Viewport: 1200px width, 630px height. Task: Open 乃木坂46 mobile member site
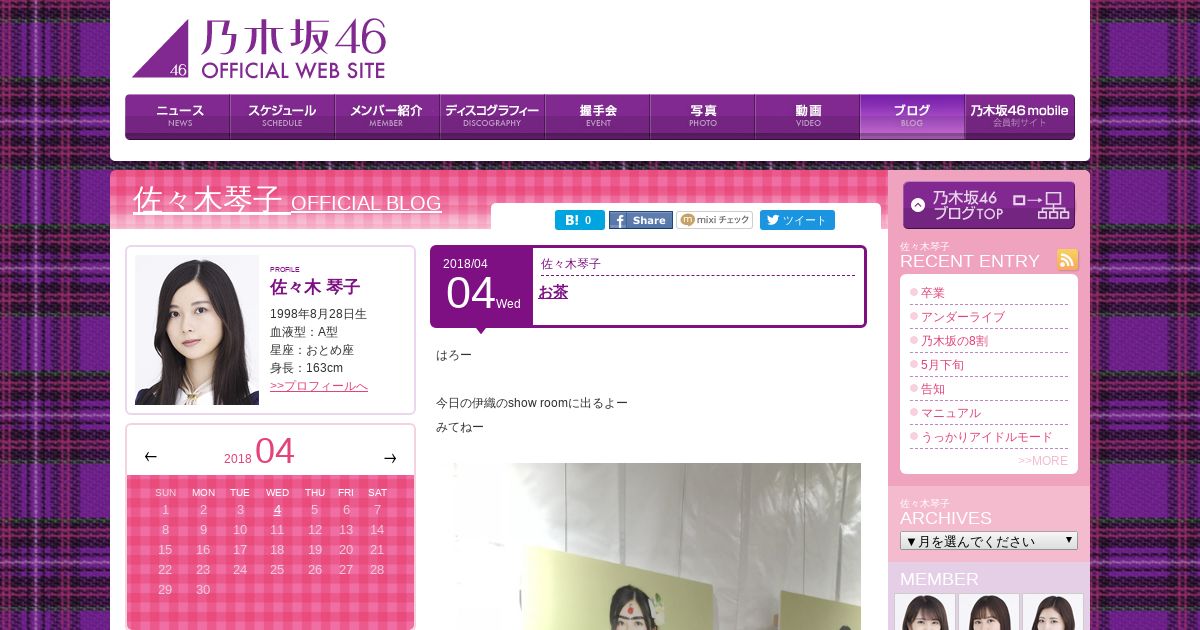[x=1020, y=117]
